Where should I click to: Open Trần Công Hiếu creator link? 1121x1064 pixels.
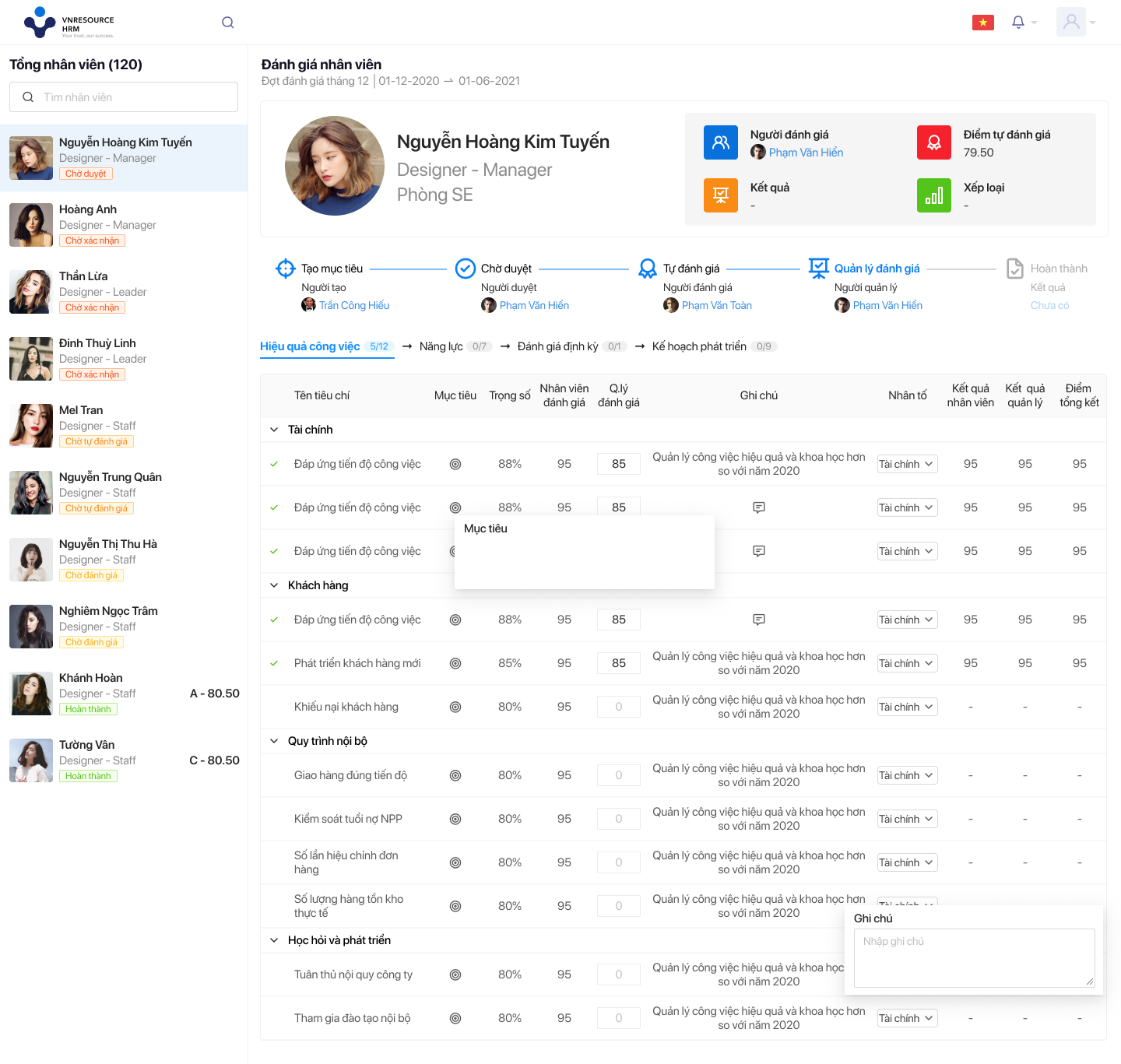tap(354, 305)
